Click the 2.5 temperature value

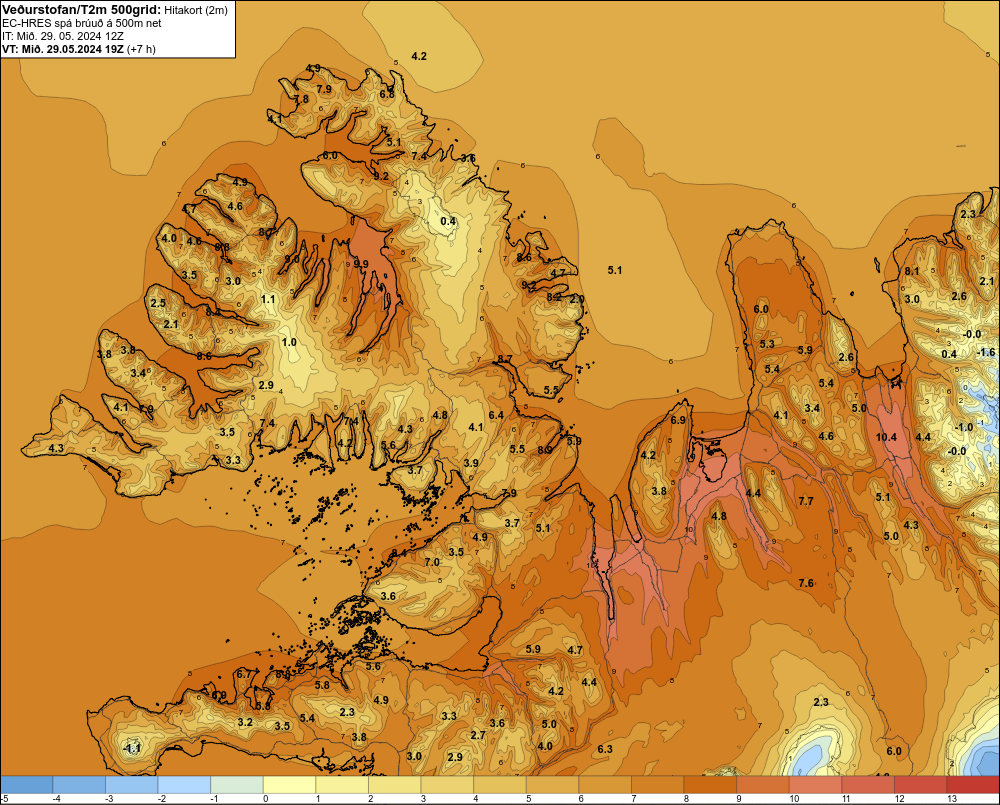(158, 304)
